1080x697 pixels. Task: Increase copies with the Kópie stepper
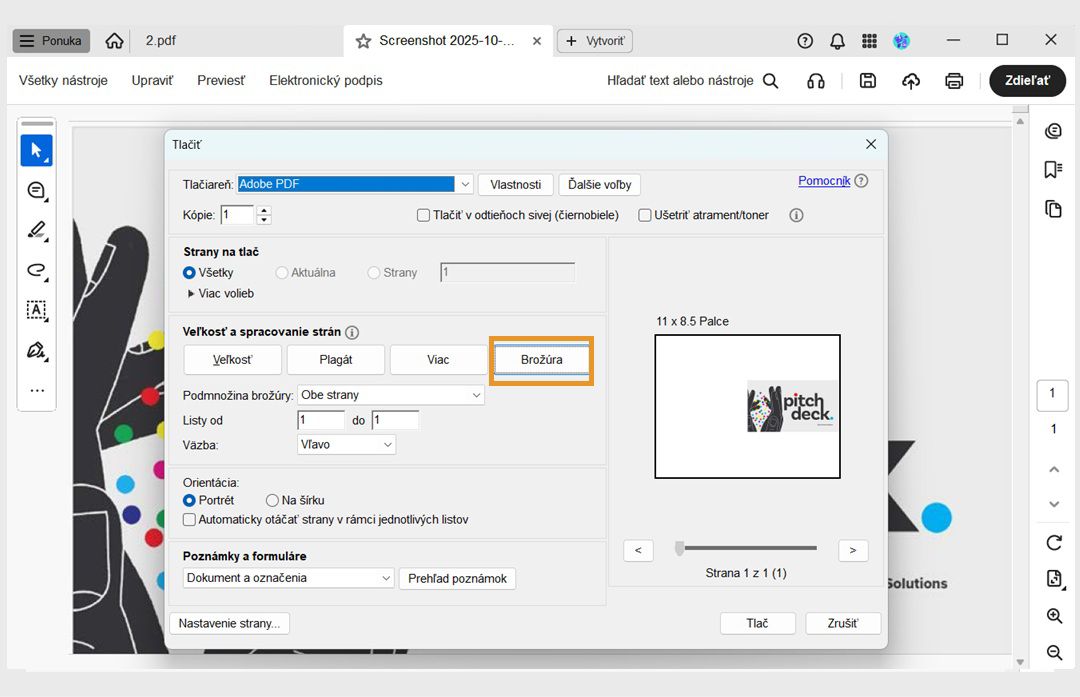pos(264,210)
